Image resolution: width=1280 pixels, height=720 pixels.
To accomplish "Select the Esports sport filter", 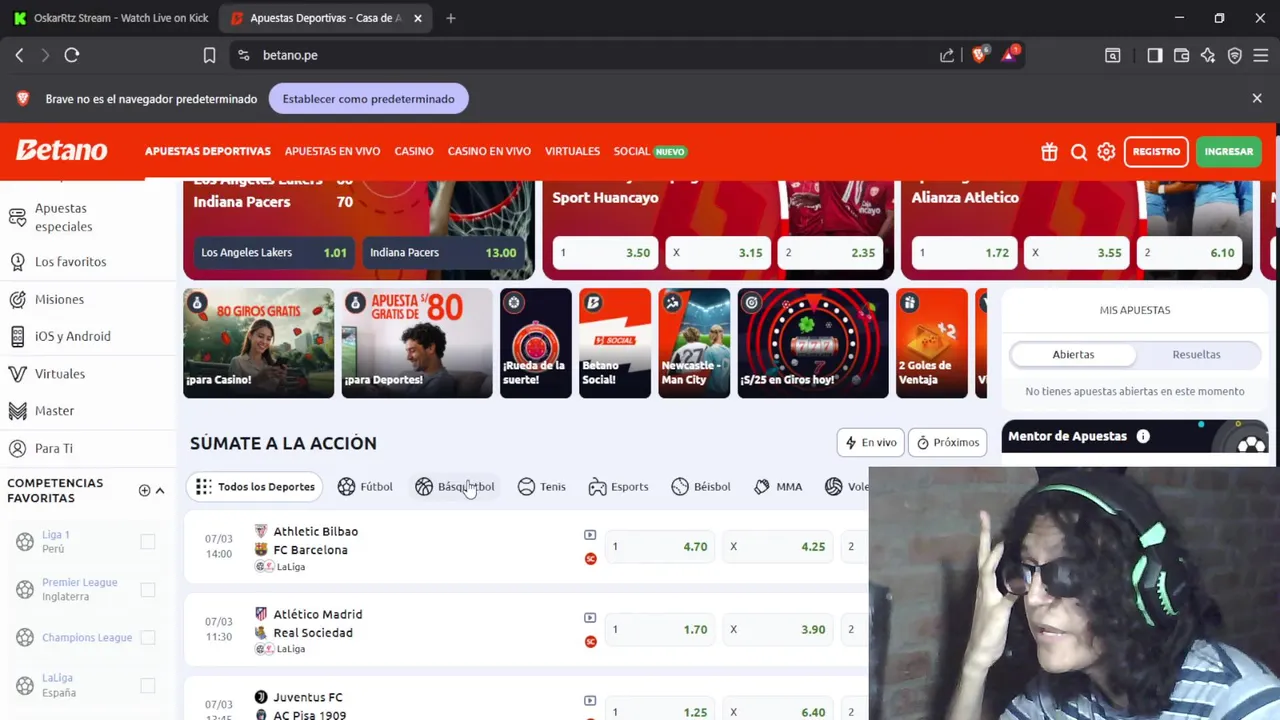I will coord(618,487).
